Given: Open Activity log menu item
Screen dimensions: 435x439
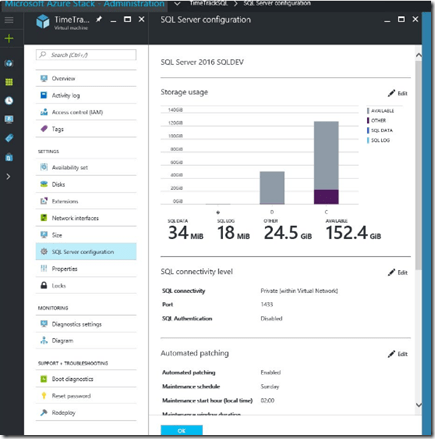Looking at the screenshot, I should [x=86, y=95].
